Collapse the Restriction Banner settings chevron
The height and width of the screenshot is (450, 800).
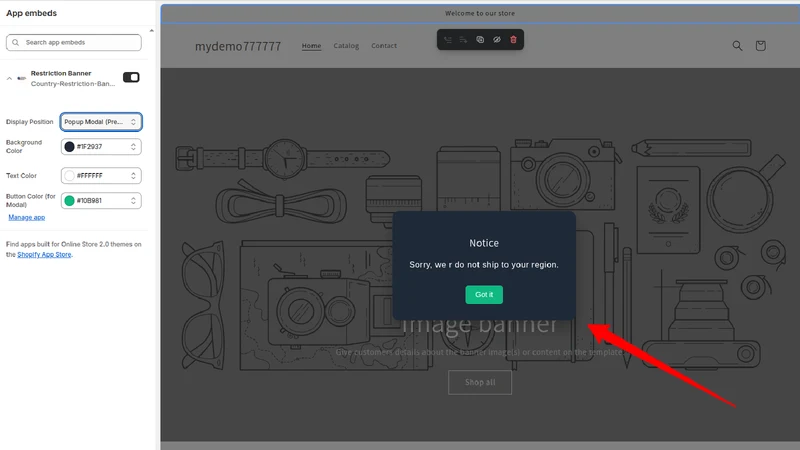tap(9, 78)
